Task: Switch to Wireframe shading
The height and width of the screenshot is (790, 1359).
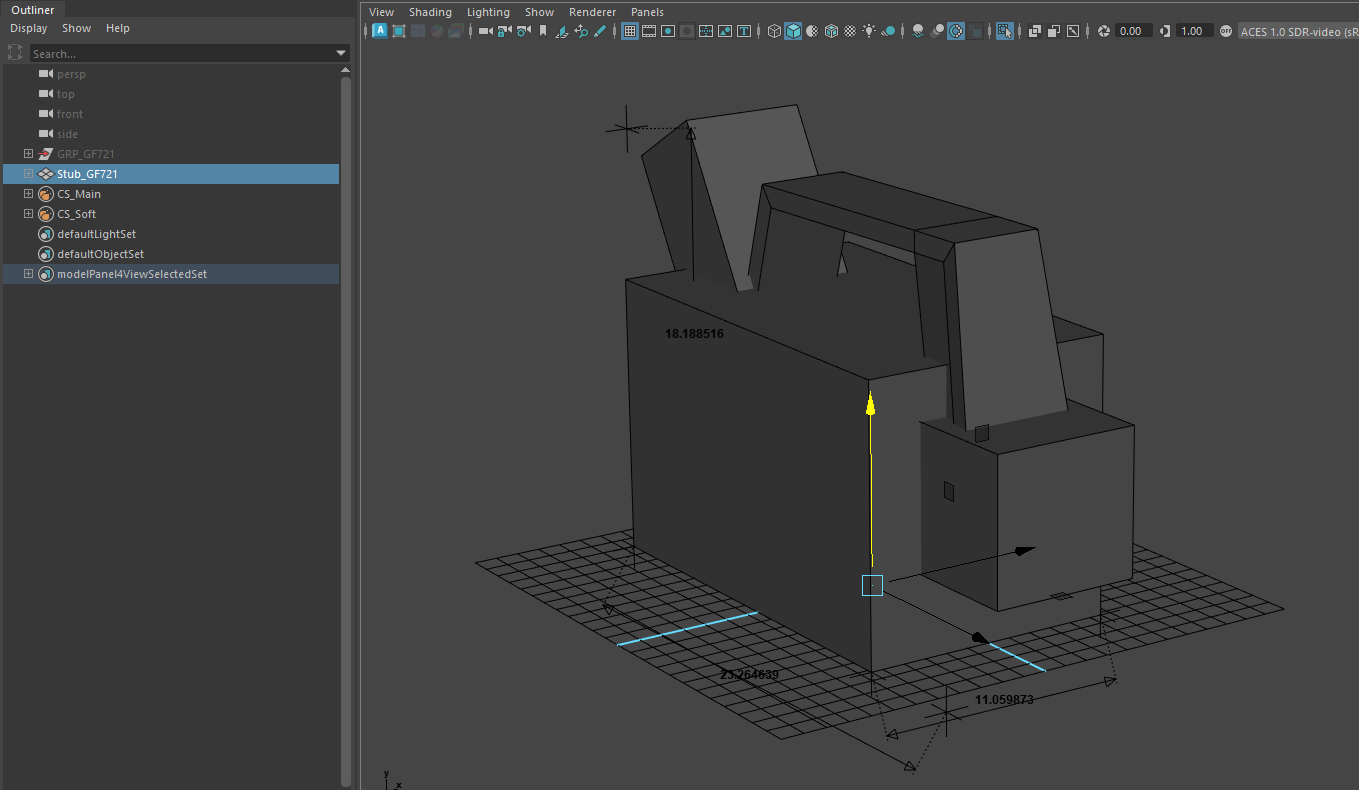Action: click(774, 31)
